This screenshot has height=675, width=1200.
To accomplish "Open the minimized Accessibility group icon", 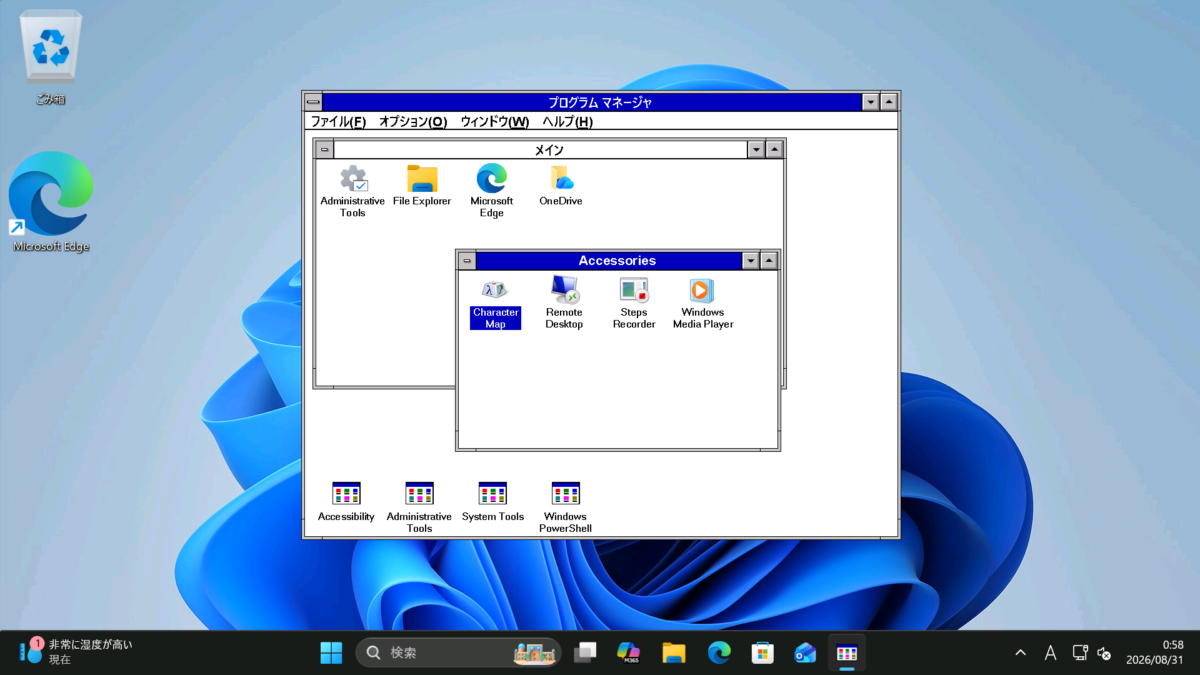I will [x=346, y=502].
